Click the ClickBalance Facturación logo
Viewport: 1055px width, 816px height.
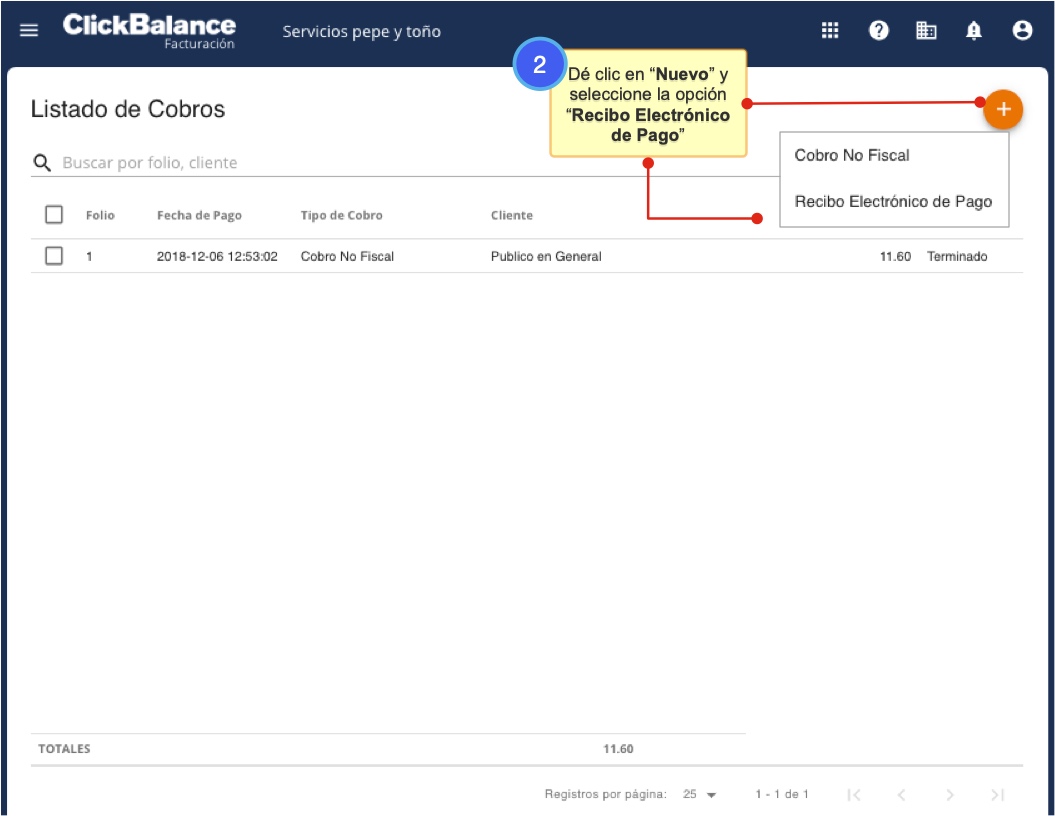tap(150, 30)
